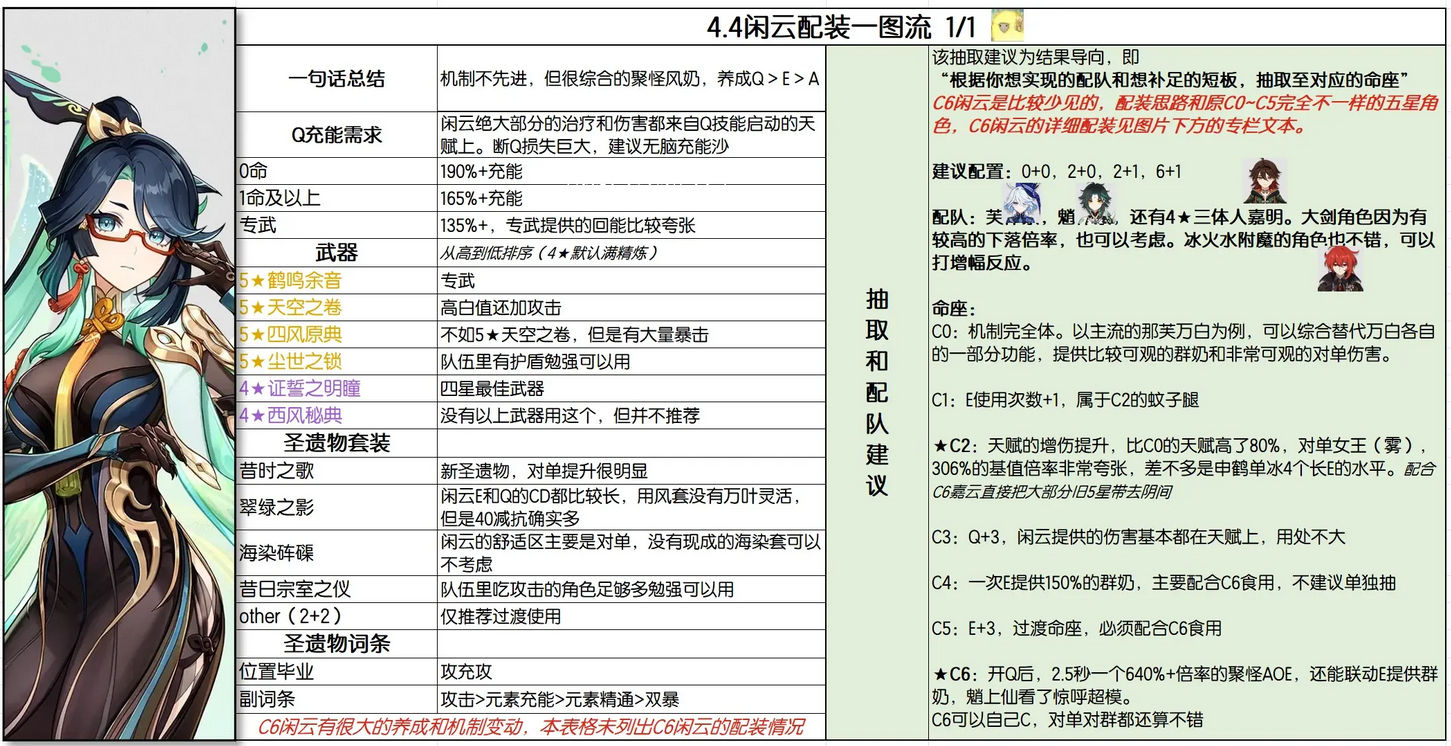The image size is (1451, 746).
Task: Select the Xiao character portrait
Action: click(1097, 204)
